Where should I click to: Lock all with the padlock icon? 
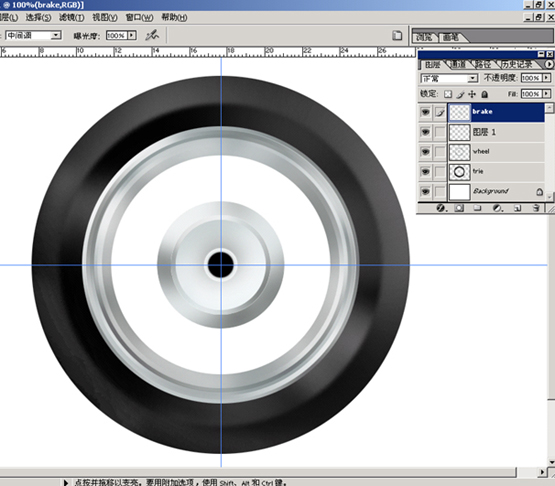pyautogui.click(x=485, y=94)
